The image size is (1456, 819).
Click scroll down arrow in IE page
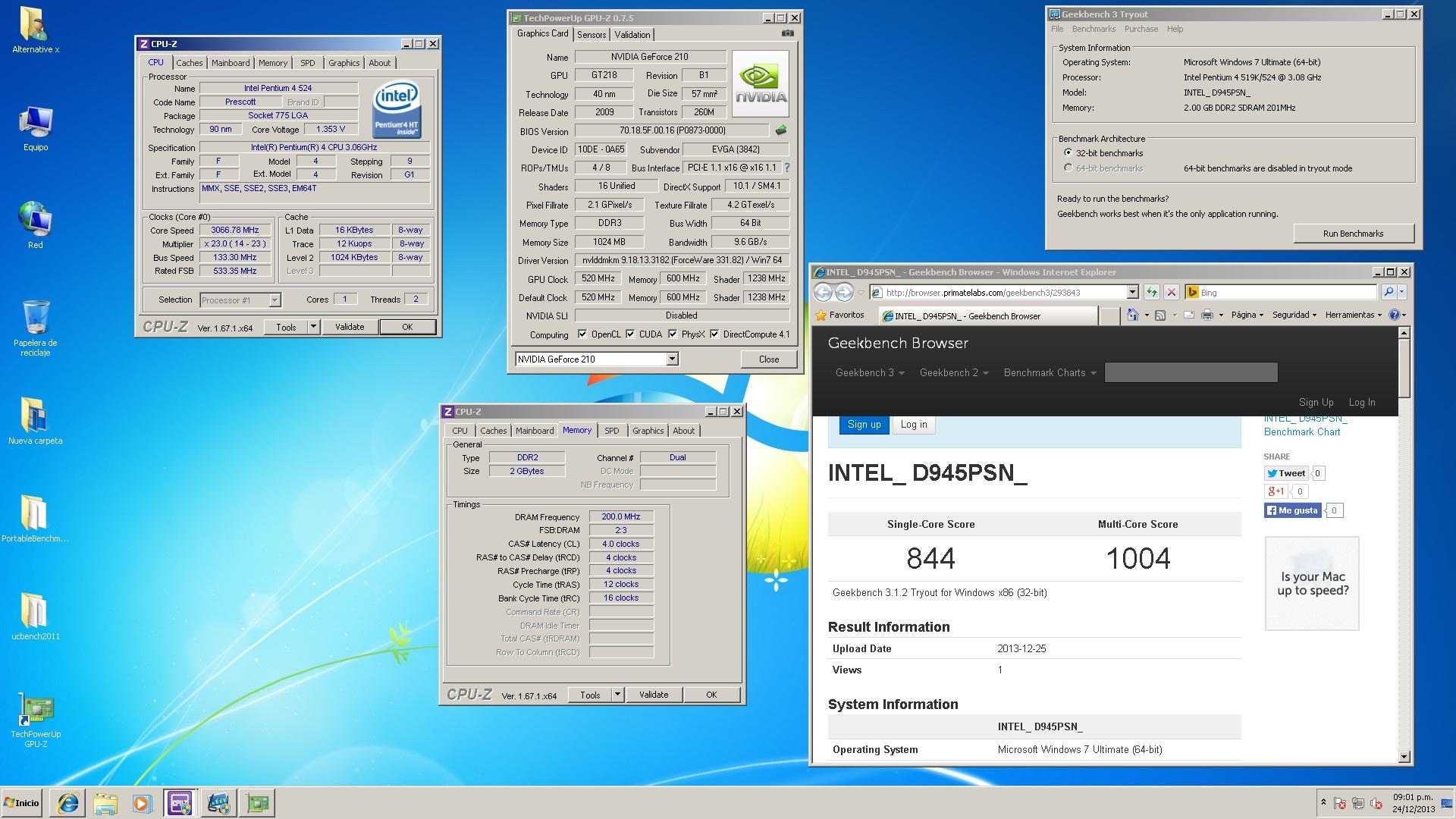coord(1404,756)
